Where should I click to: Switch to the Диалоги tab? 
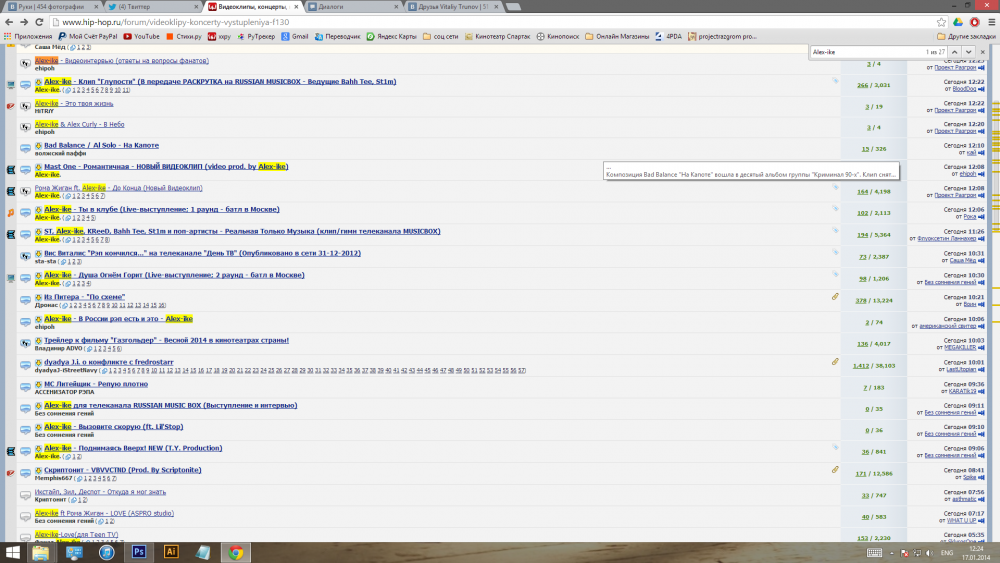(x=353, y=6)
